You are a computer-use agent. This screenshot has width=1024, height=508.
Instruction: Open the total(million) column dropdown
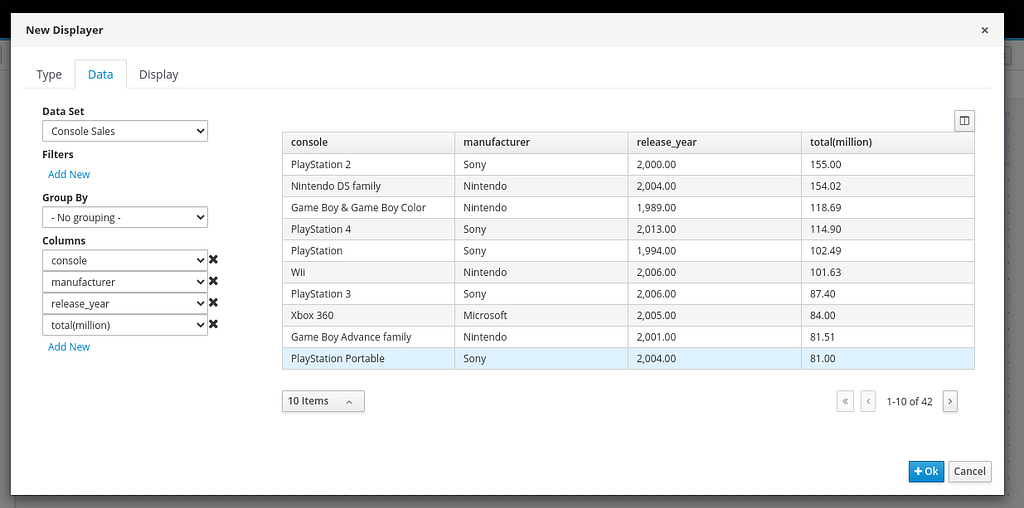(125, 325)
